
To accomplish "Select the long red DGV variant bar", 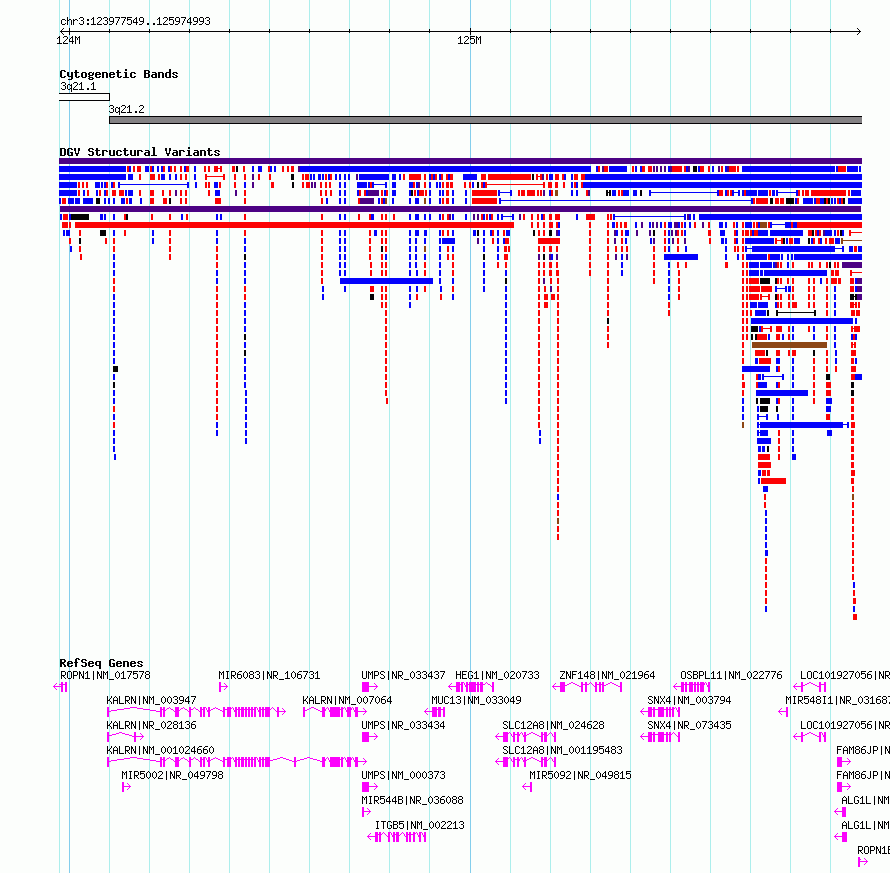I will tap(295, 225).
